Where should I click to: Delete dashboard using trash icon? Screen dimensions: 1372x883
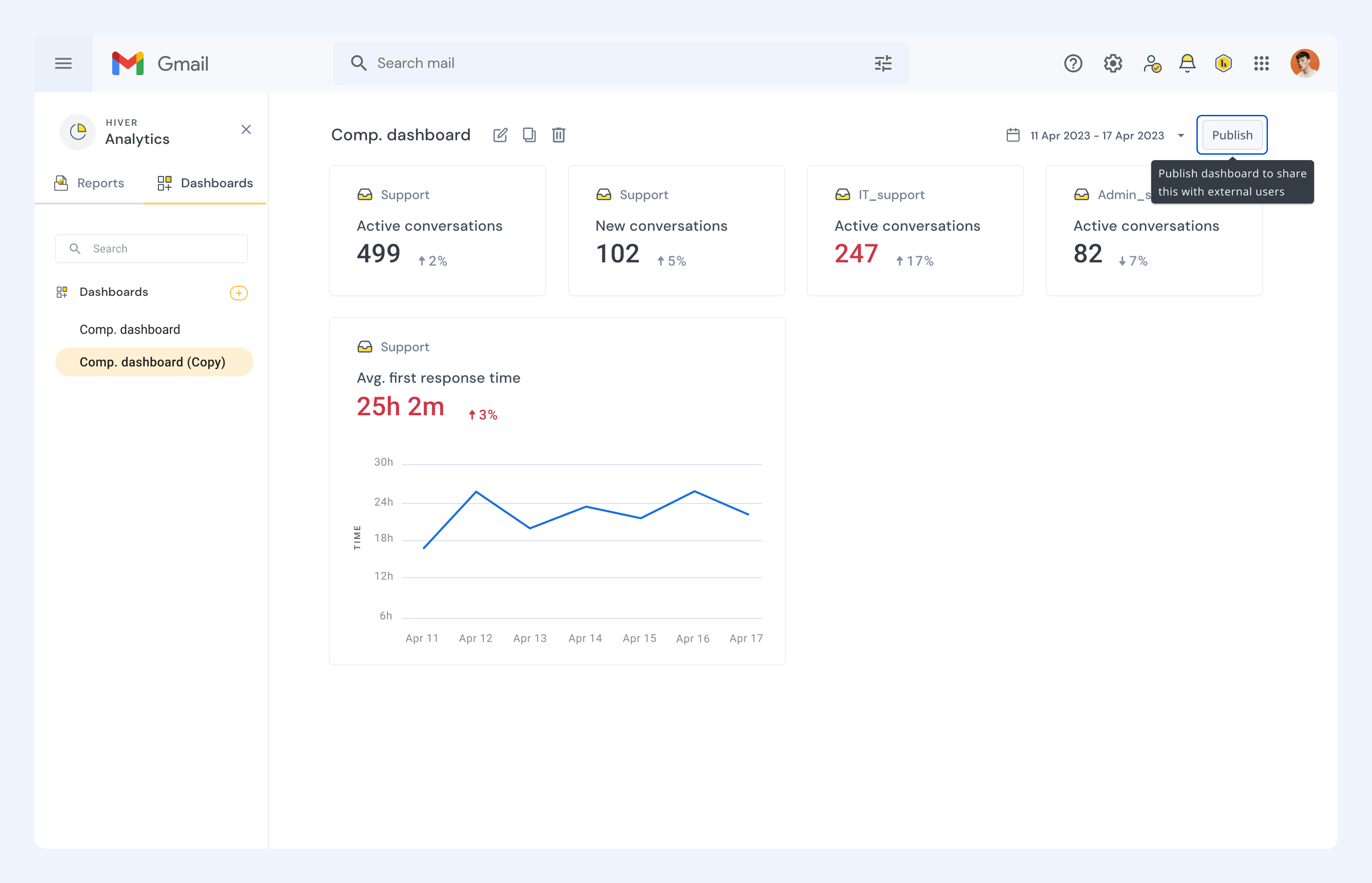pos(559,135)
